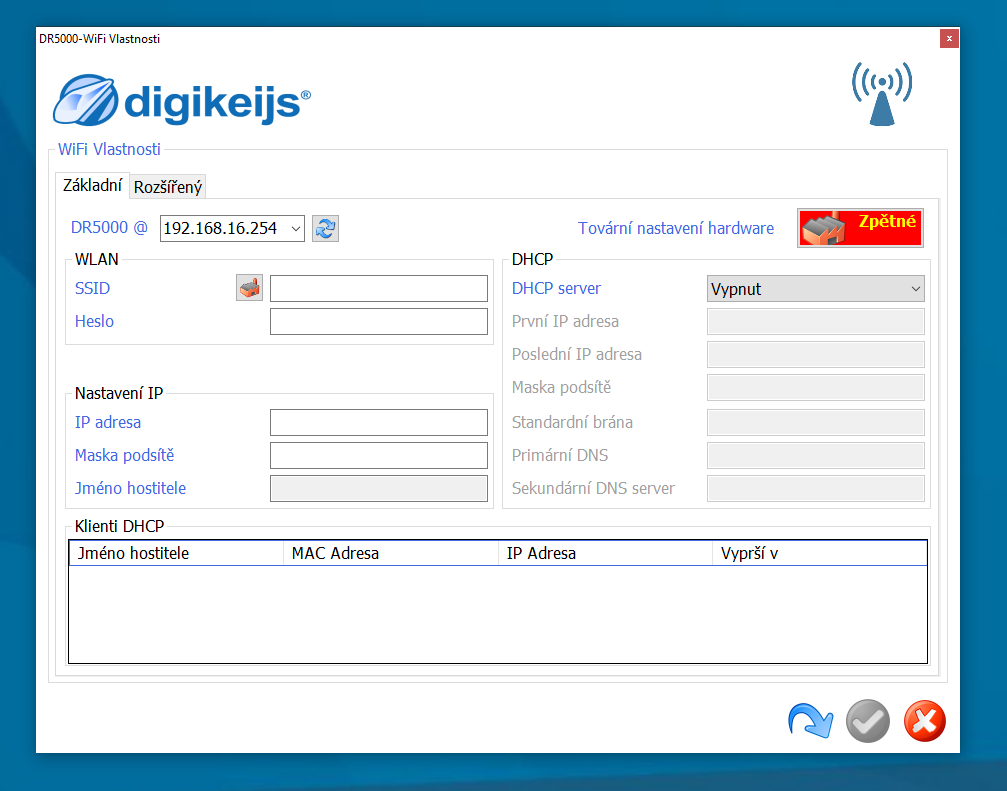Click the Maska podsítě field under Nastavení IP
This screenshot has height=791, width=1007.
click(378, 456)
